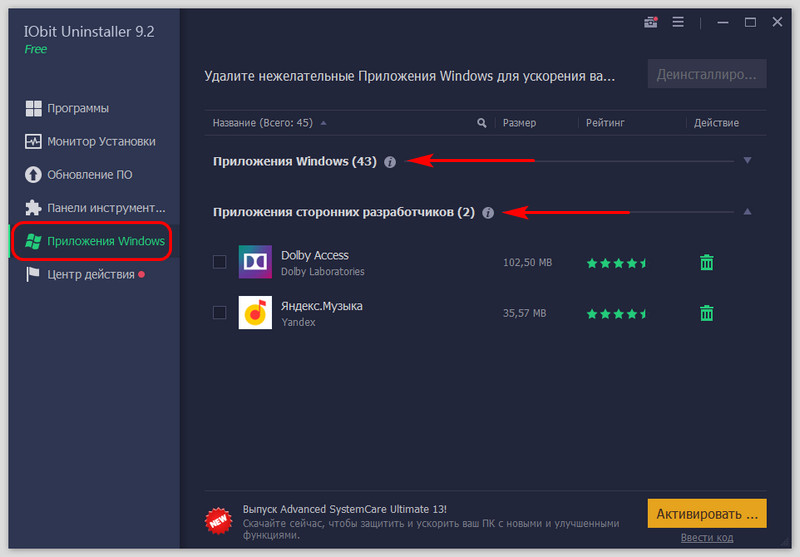Click the green Free edition label
800x557 pixels.
(36, 49)
